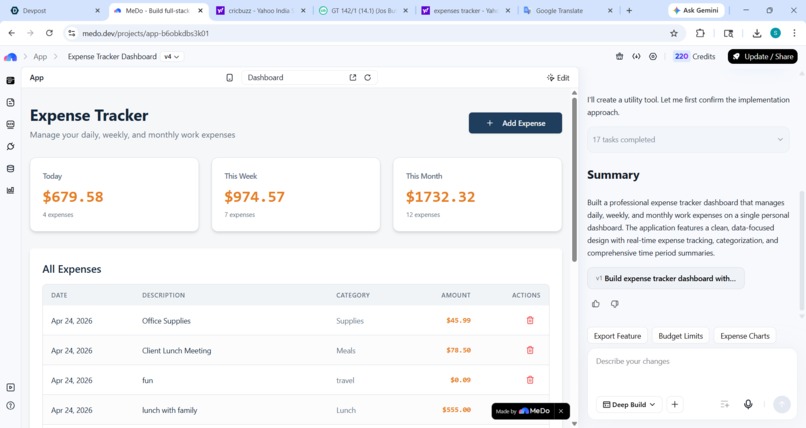Give thumbs up to the summary
Screen dimensions: 806x428
coord(596,304)
